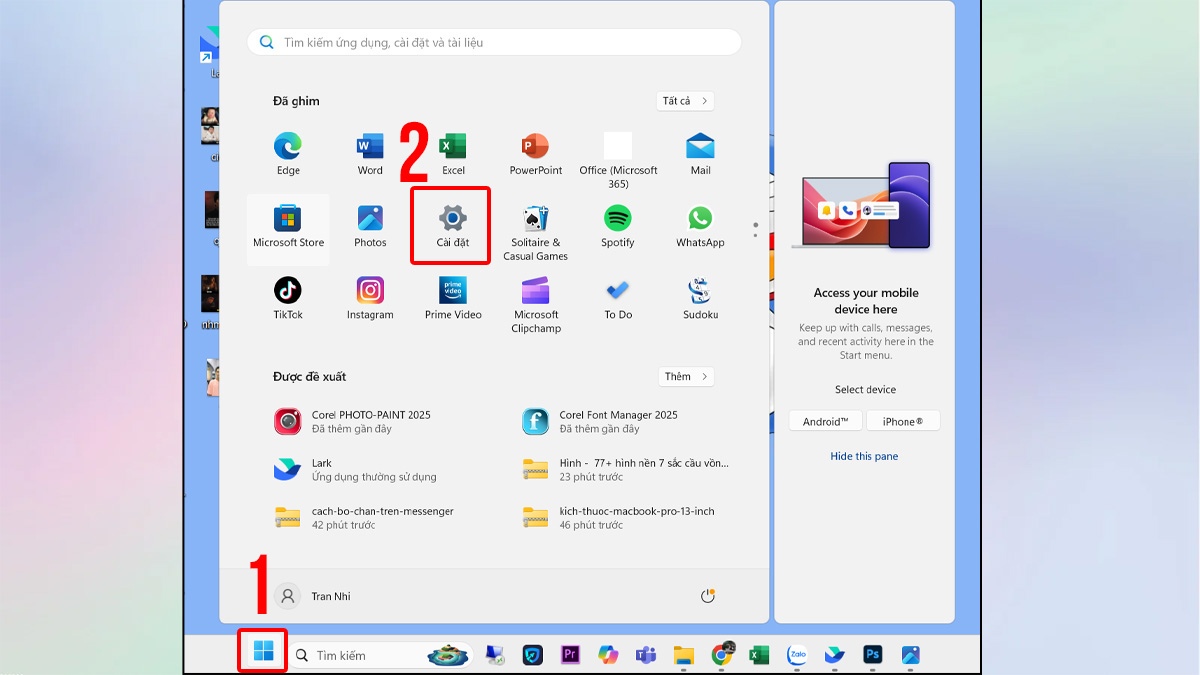Click the Hide this pane link
The height and width of the screenshot is (675, 1200).
(x=864, y=456)
